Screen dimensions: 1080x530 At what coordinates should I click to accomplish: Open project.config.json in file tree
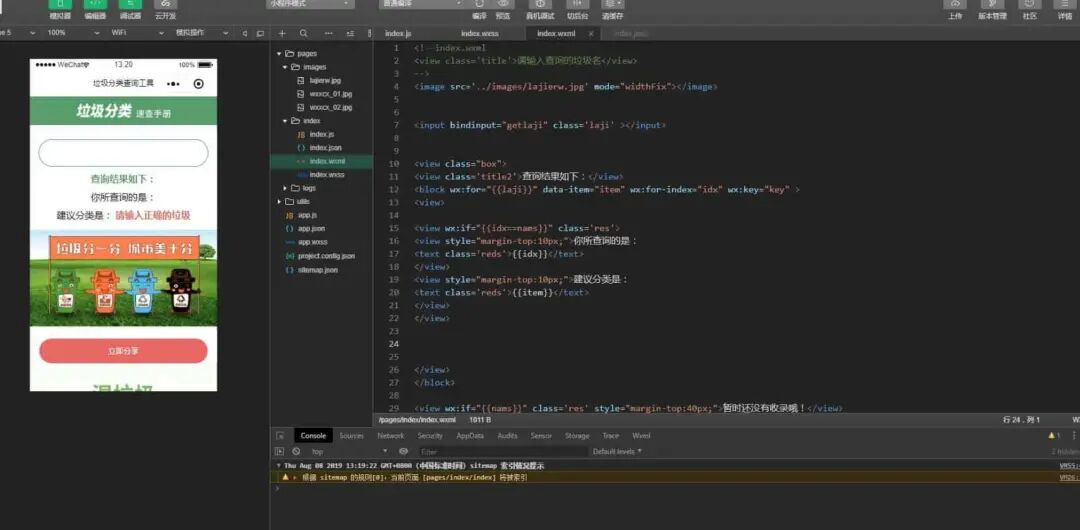click(x=326, y=256)
